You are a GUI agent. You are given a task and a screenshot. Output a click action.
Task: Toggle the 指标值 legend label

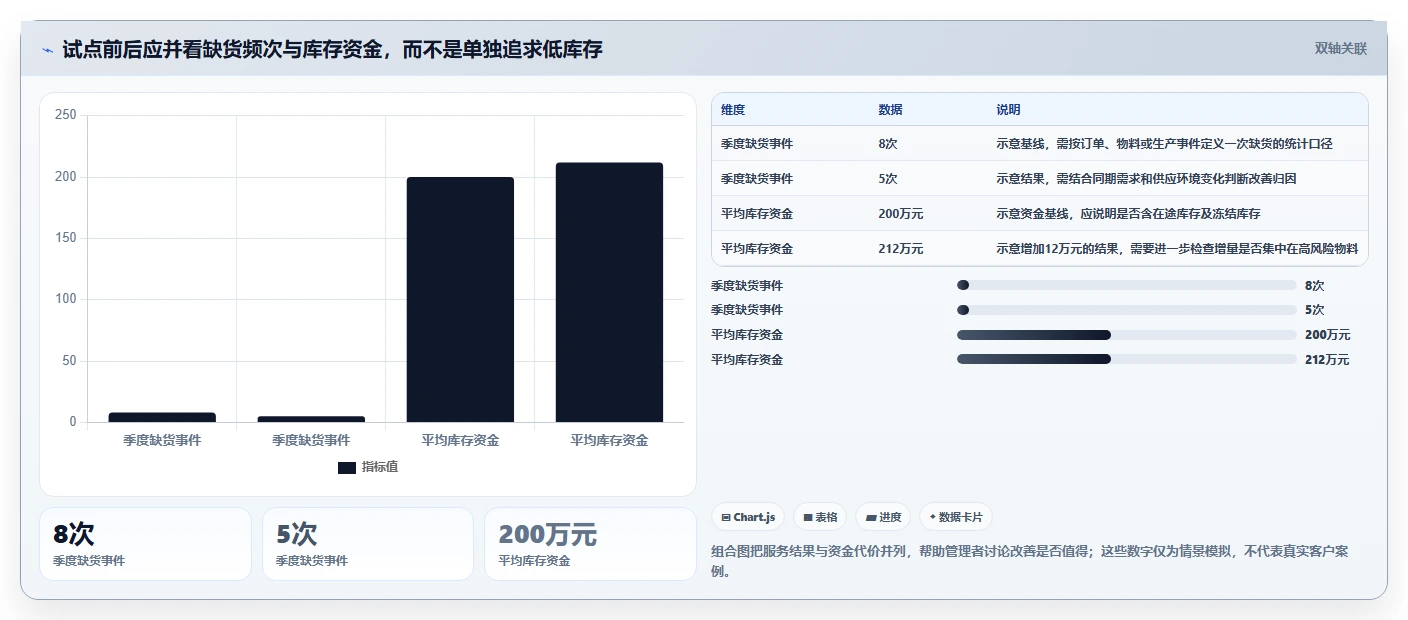380,467
